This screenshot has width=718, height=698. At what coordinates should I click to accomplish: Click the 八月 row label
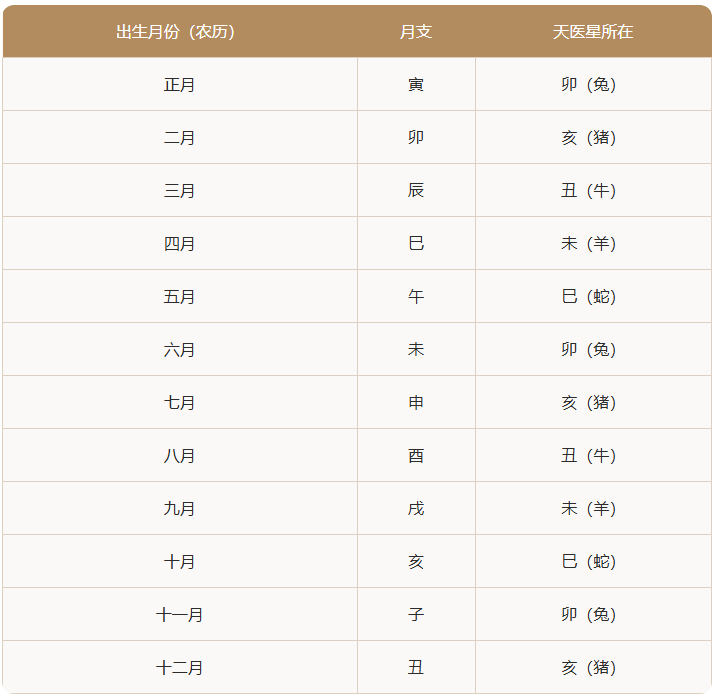point(180,456)
